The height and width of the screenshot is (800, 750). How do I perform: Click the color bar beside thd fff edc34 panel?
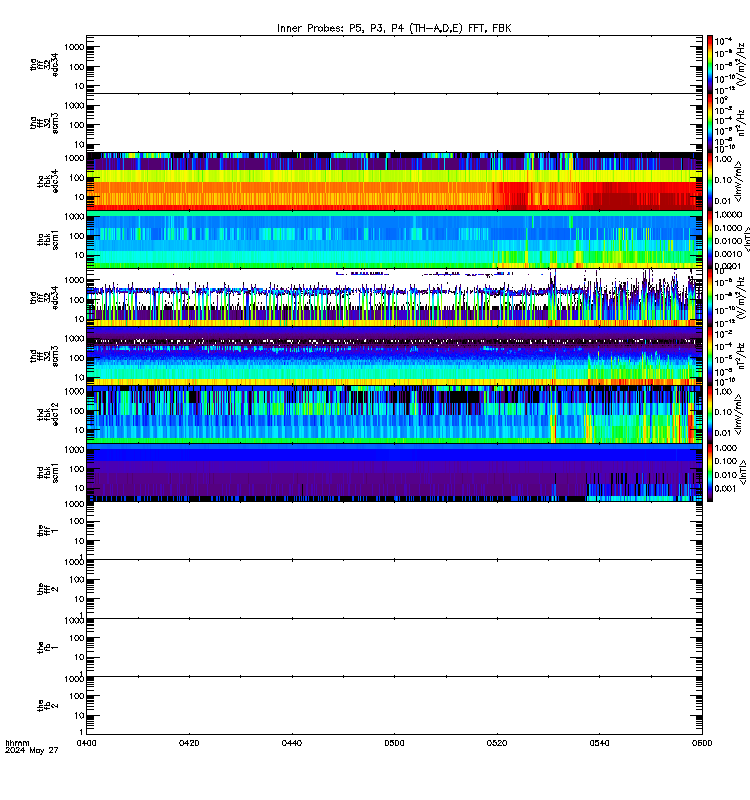(710, 298)
